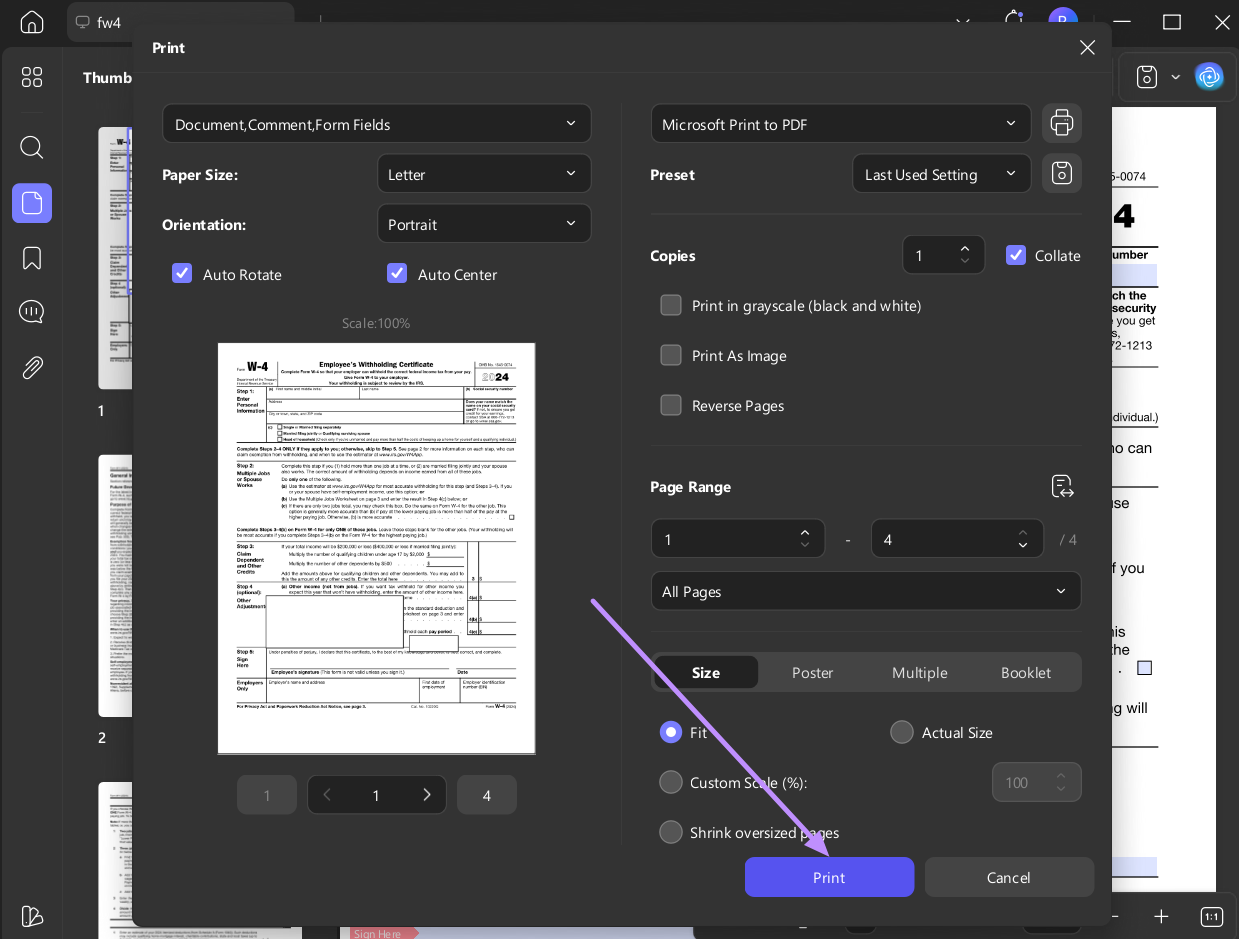Click the save preset icon next to Last Used Setting
The image size is (1239, 939).
coord(1061,173)
